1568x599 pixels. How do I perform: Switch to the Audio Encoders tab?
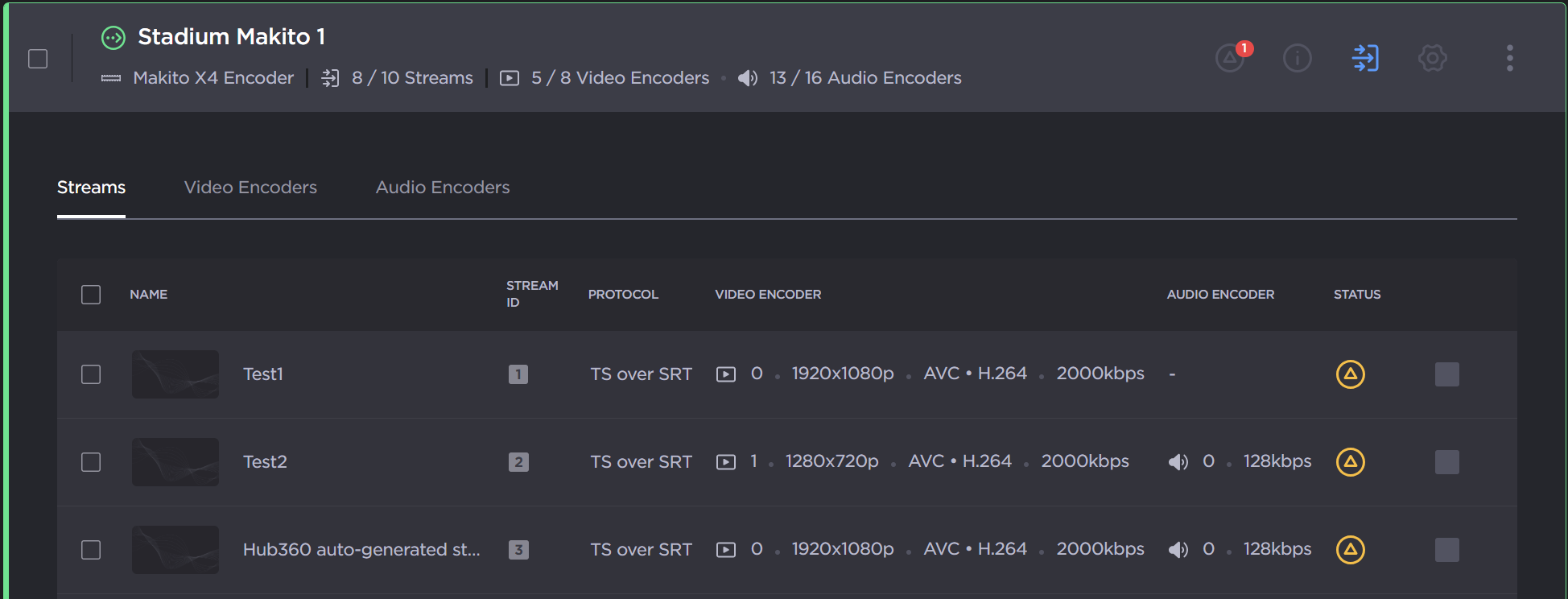tap(443, 188)
